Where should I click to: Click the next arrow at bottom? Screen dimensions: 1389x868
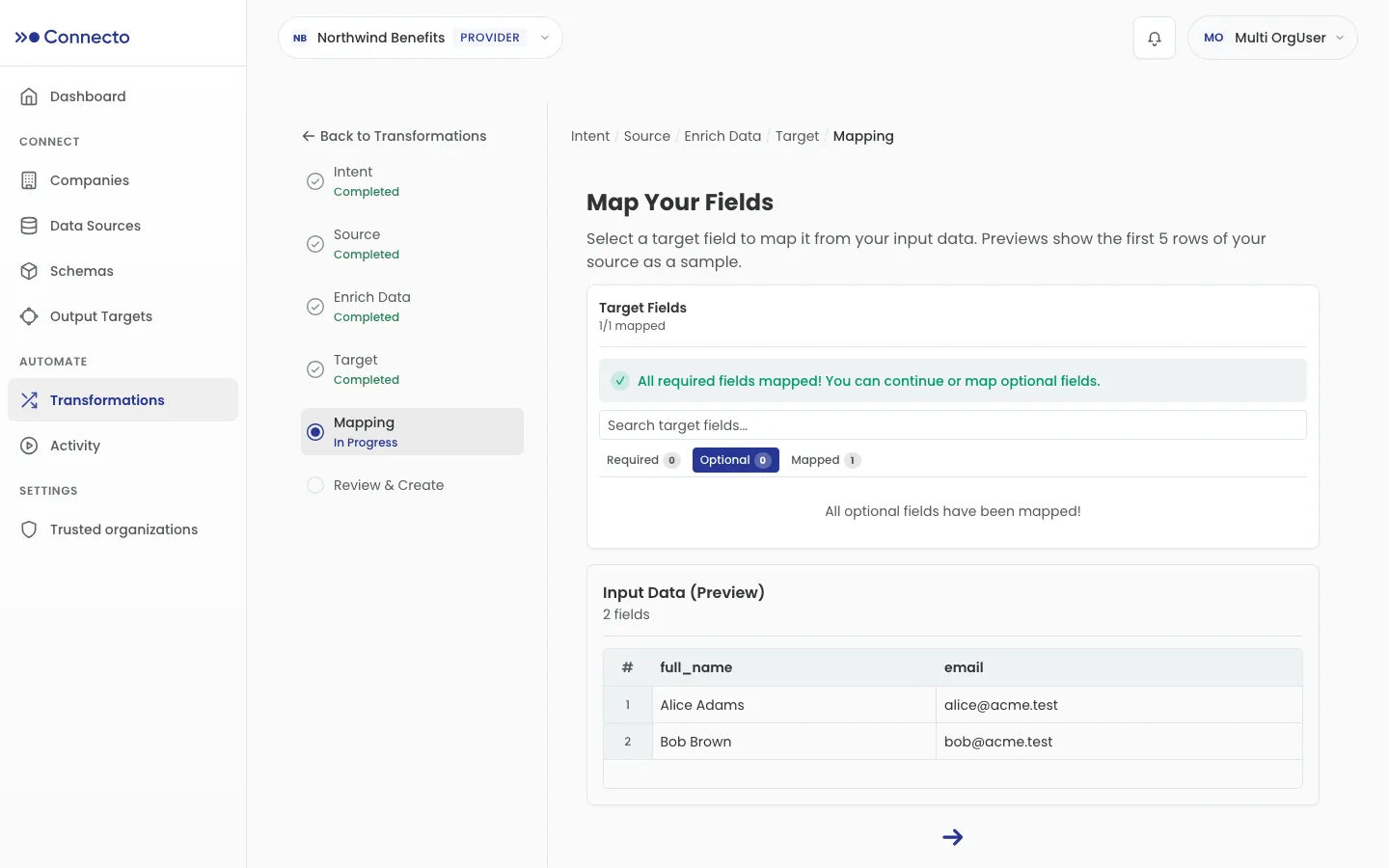tap(953, 837)
